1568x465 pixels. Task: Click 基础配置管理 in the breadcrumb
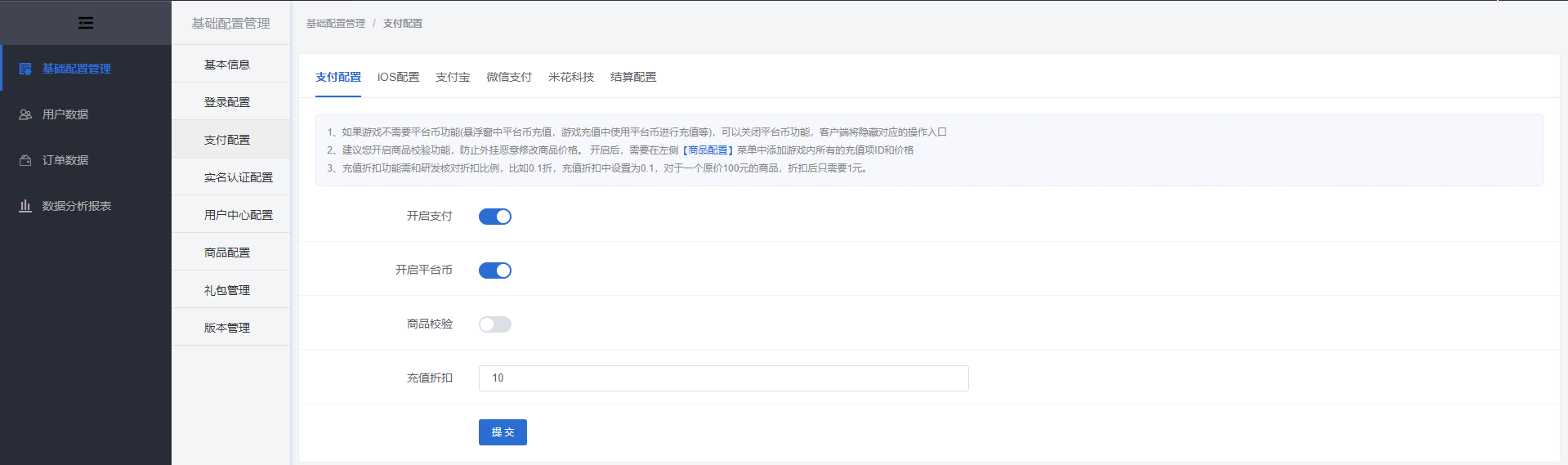point(336,24)
